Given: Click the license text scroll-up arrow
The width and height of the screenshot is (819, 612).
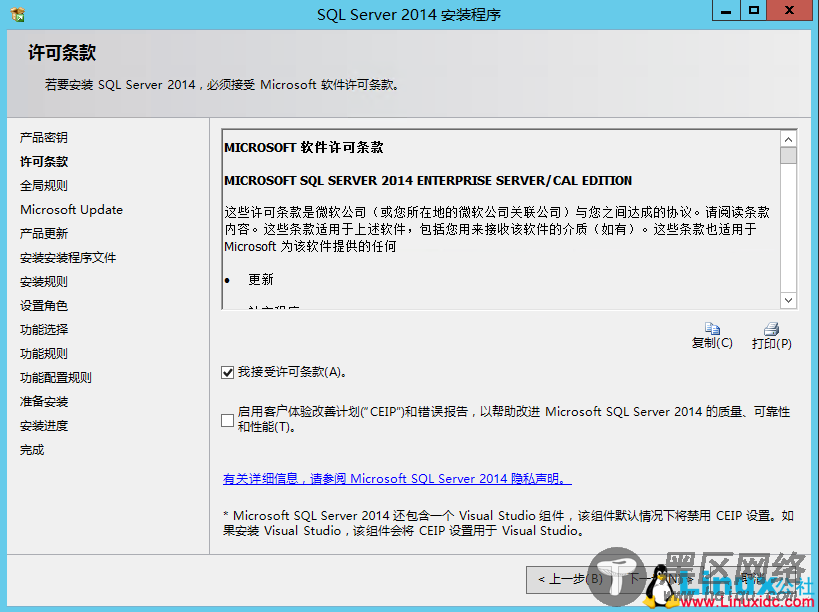Looking at the screenshot, I should [788, 139].
